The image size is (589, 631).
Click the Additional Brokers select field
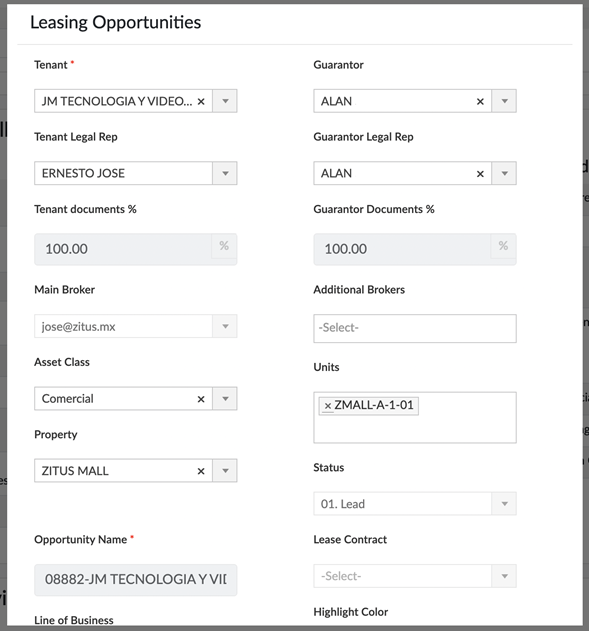415,328
